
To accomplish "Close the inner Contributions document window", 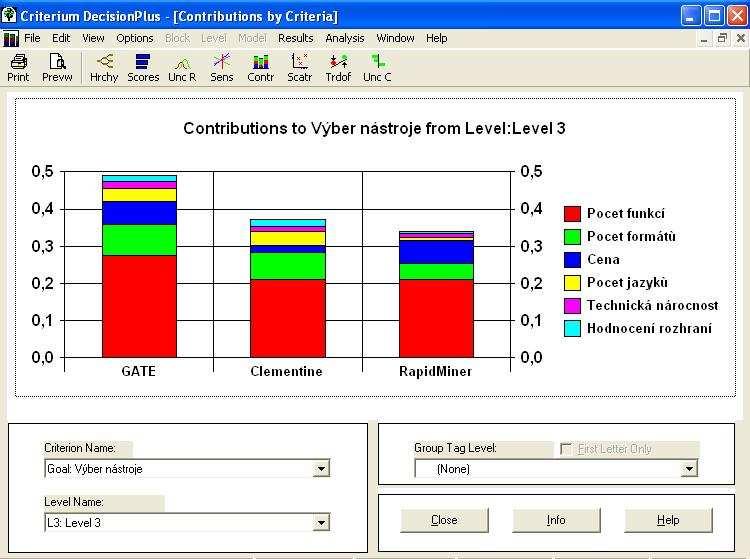I will coord(740,38).
